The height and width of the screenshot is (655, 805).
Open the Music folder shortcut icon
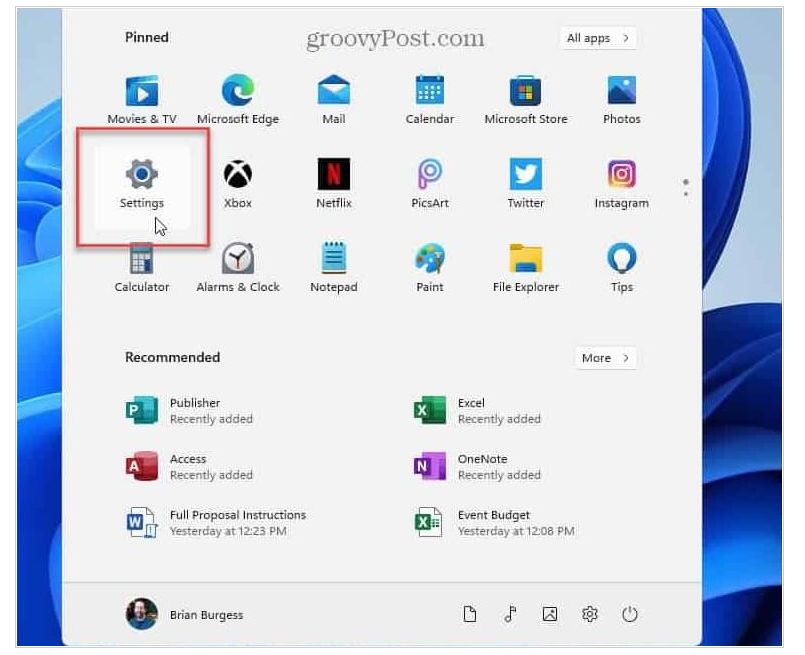point(510,614)
